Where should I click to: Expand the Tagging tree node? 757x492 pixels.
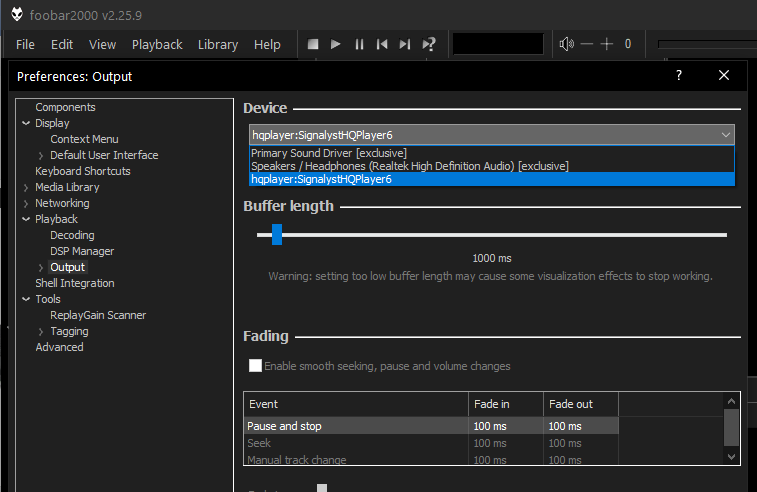click(41, 332)
